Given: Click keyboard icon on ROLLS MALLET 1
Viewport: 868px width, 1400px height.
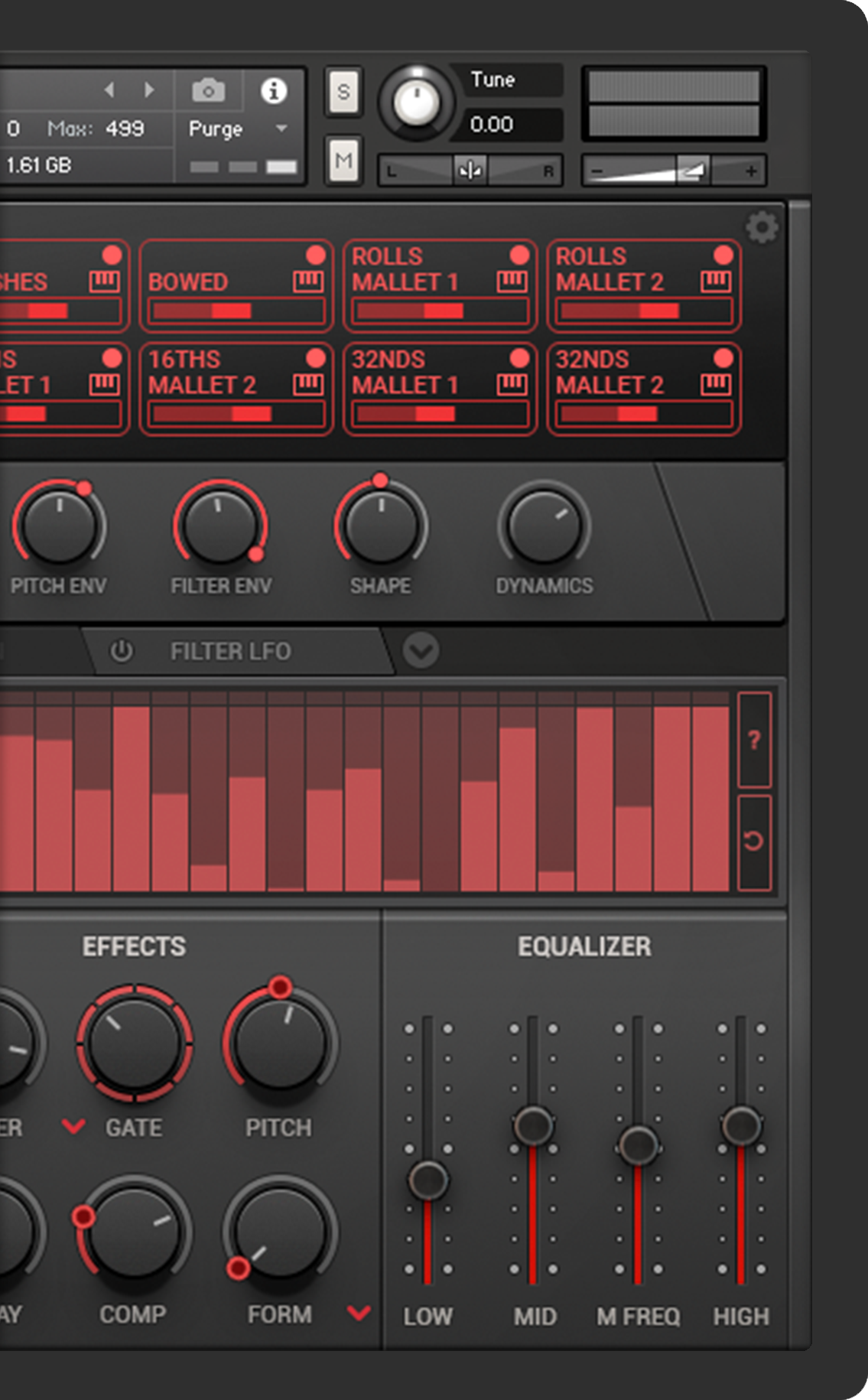Looking at the screenshot, I should (x=512, y=282).
